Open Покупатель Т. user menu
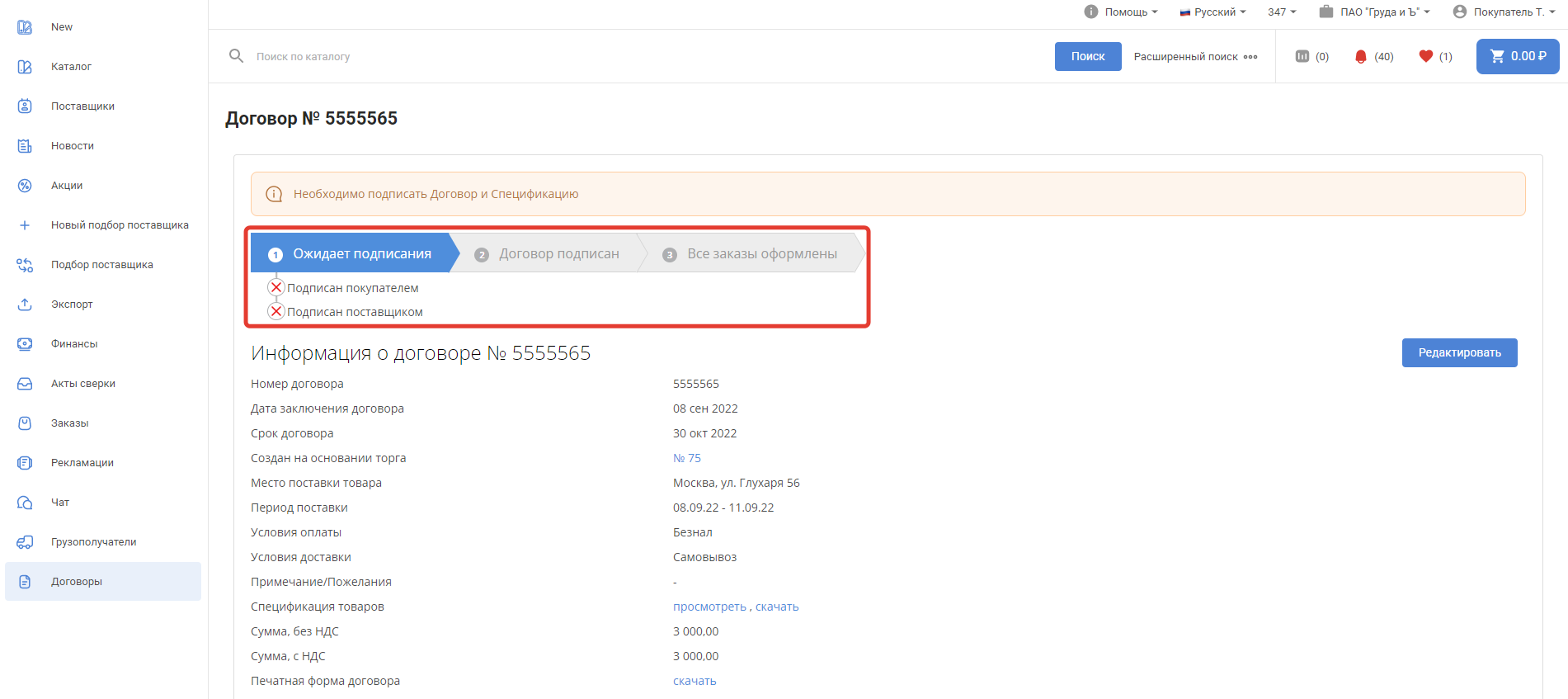The image size is (1568, 699). coord(1504,12)
